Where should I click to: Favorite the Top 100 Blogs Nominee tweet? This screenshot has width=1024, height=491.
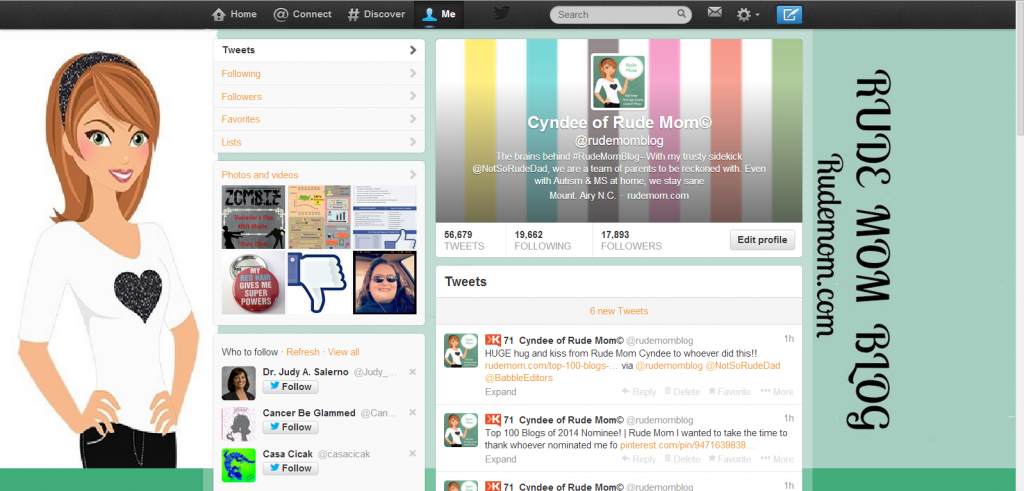click(x=729, y=459)
